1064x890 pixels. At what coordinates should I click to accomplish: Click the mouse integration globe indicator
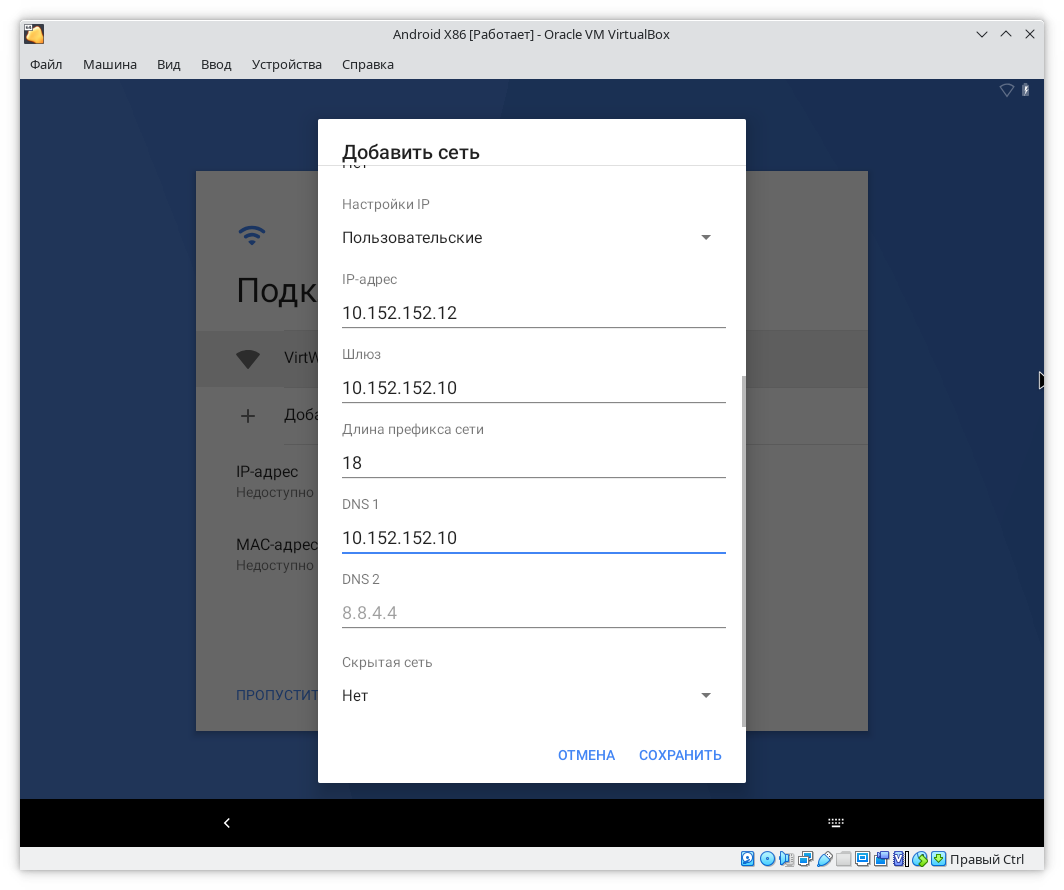[x=920, y=859]
